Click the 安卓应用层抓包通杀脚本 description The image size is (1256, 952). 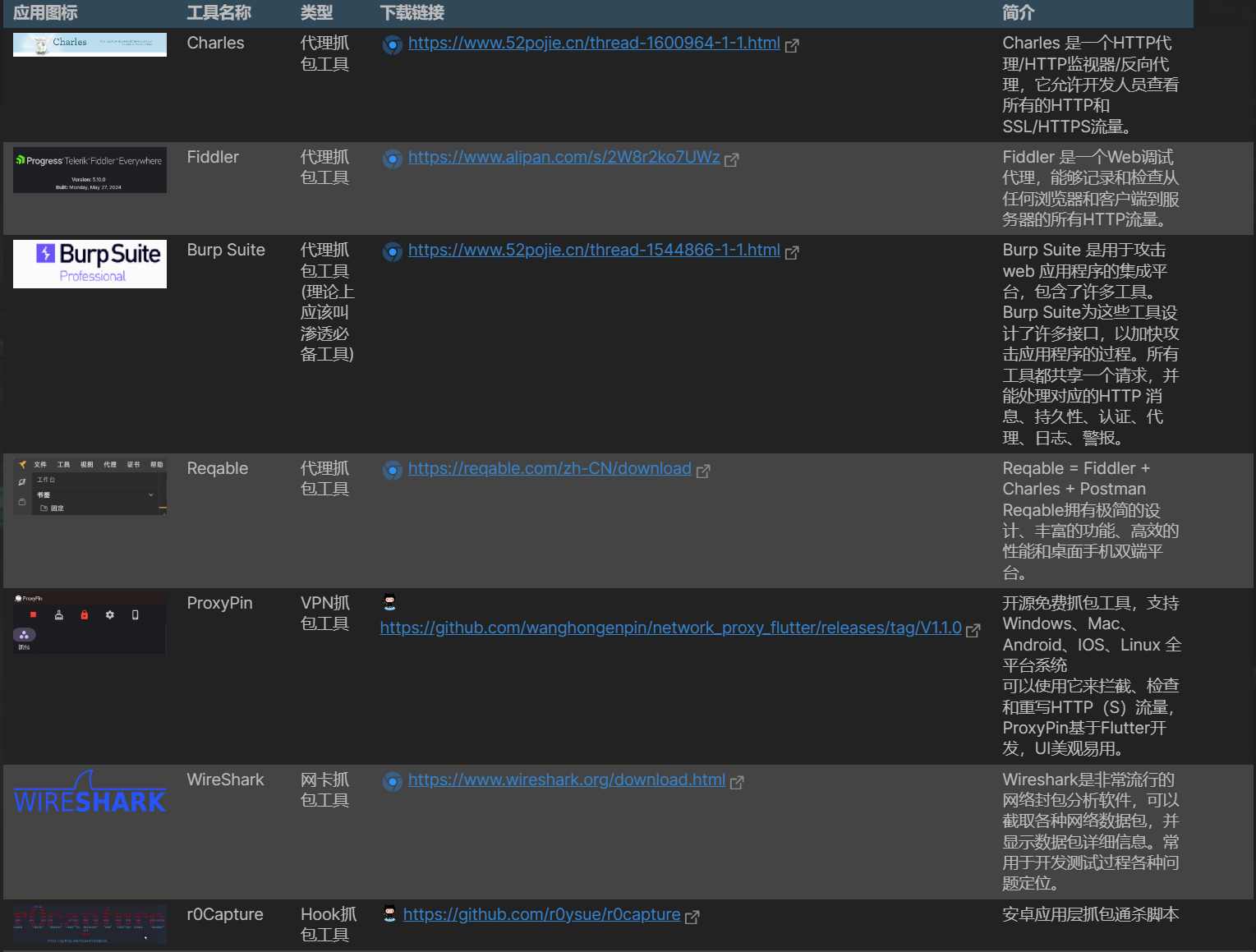[x=1091, y=915]
